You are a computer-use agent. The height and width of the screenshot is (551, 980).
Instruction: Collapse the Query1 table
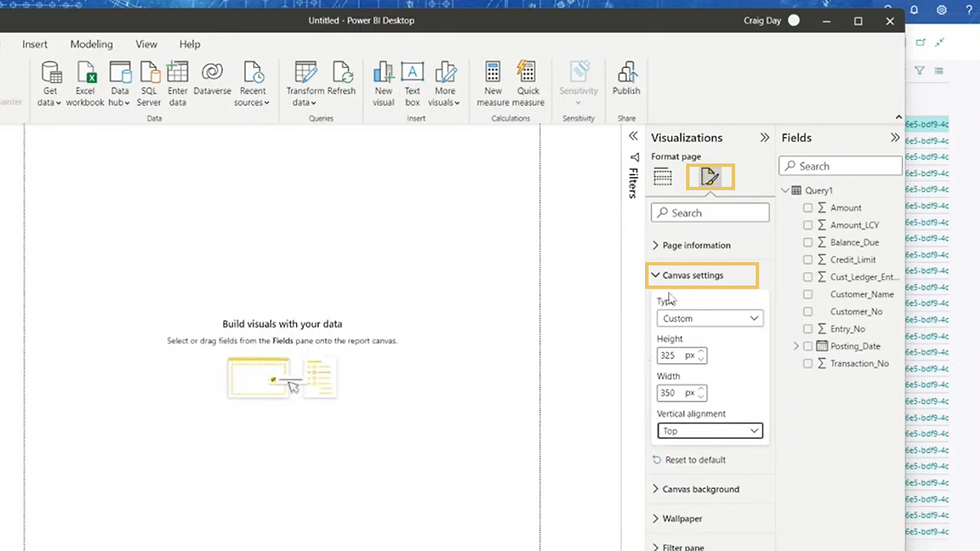pos(785,190)
